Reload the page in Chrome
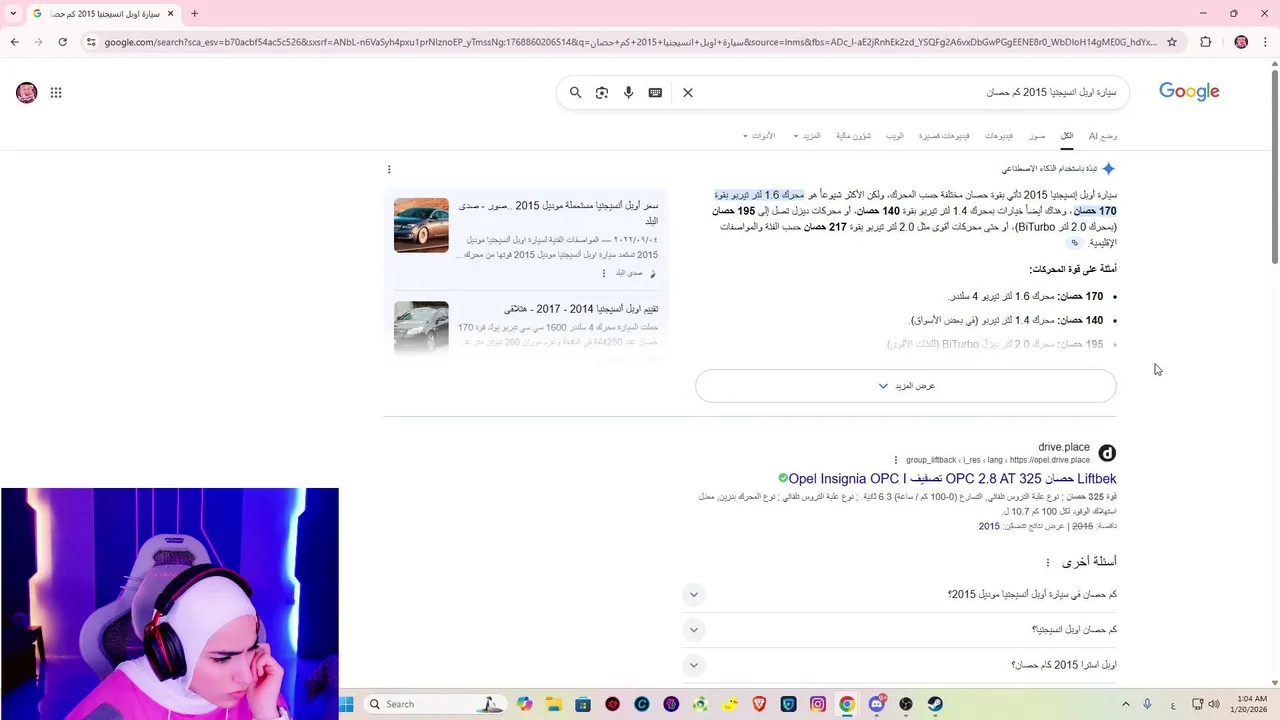Image resolution: width=1280 pixels, height=720 pixels. [x=62, y=42]
